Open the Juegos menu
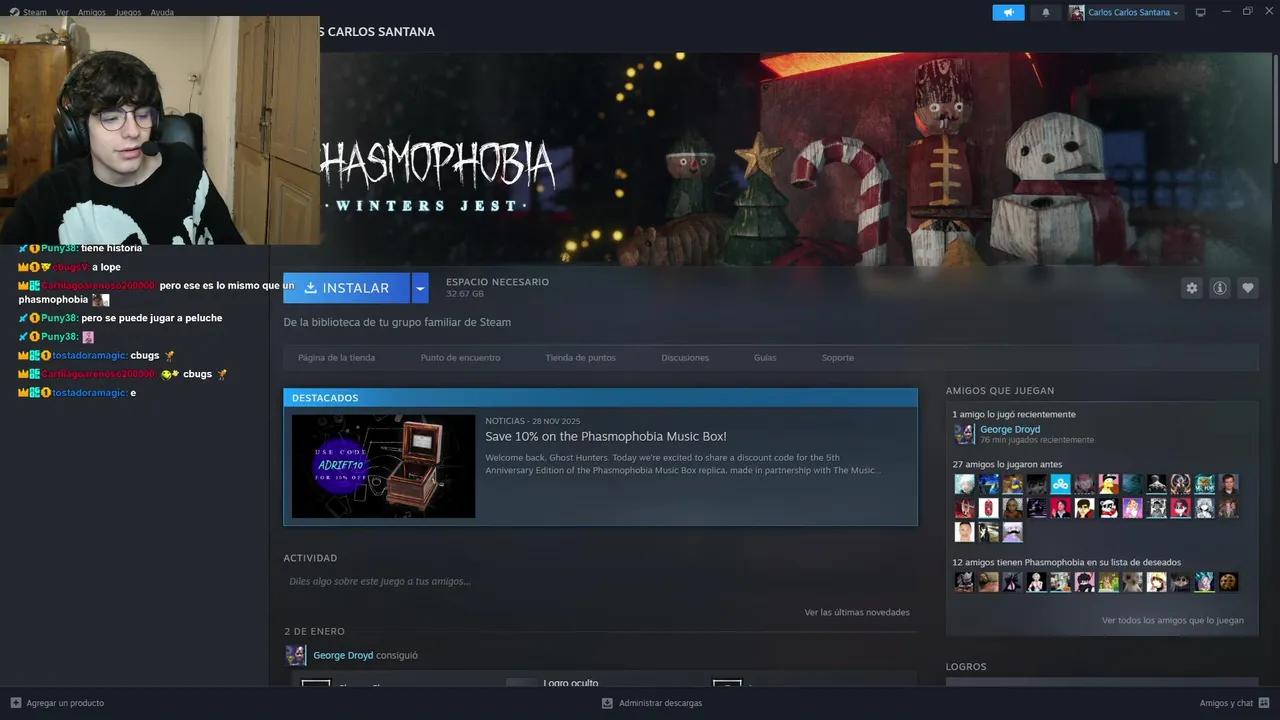The height and width of the screenshot is (720, 1280). (128, 12)
